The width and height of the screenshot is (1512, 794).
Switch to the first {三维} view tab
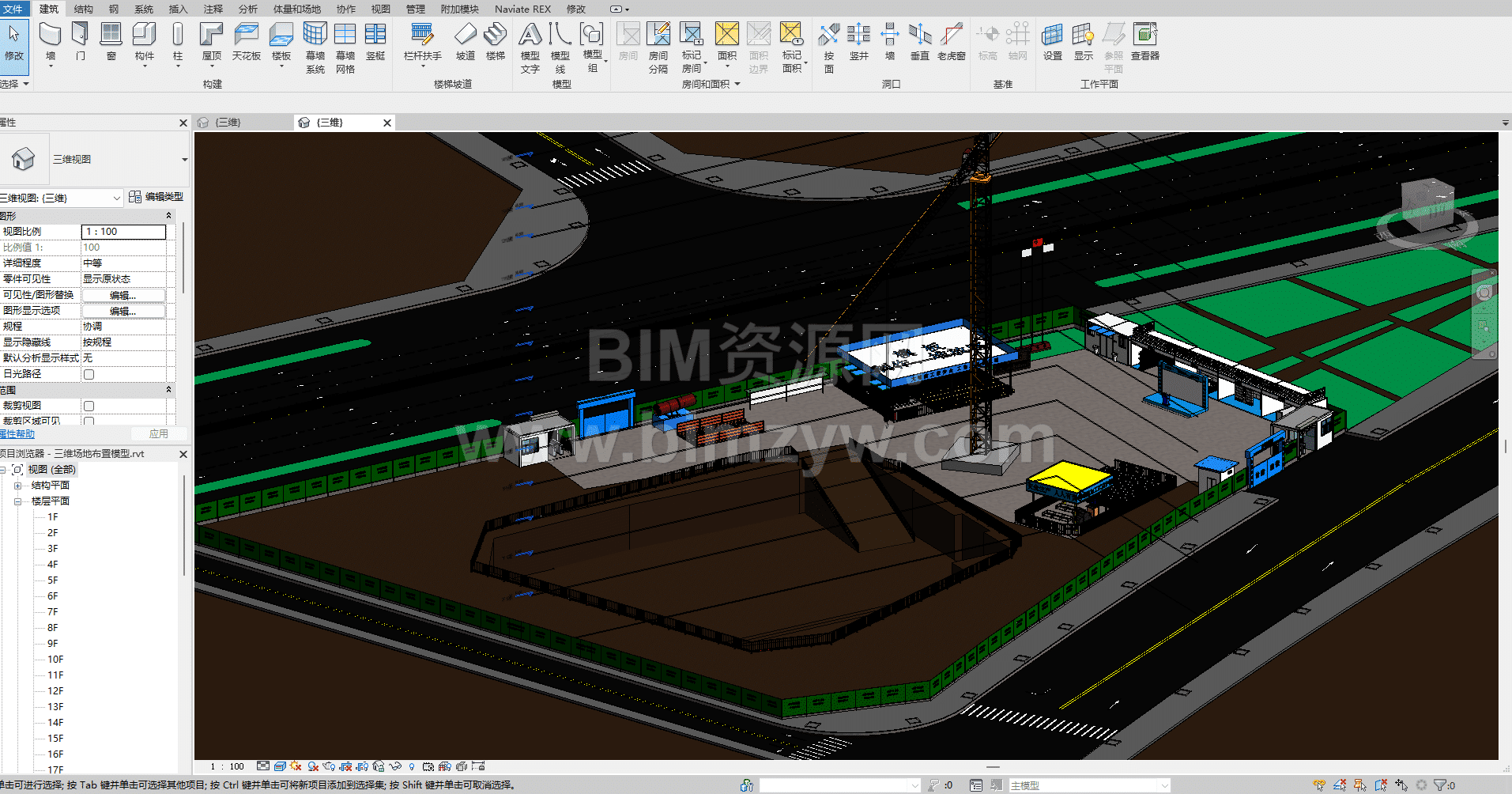pos(228,123)
